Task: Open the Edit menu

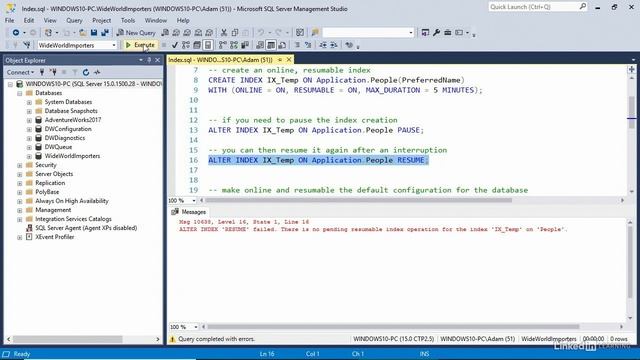Action: 29,20
